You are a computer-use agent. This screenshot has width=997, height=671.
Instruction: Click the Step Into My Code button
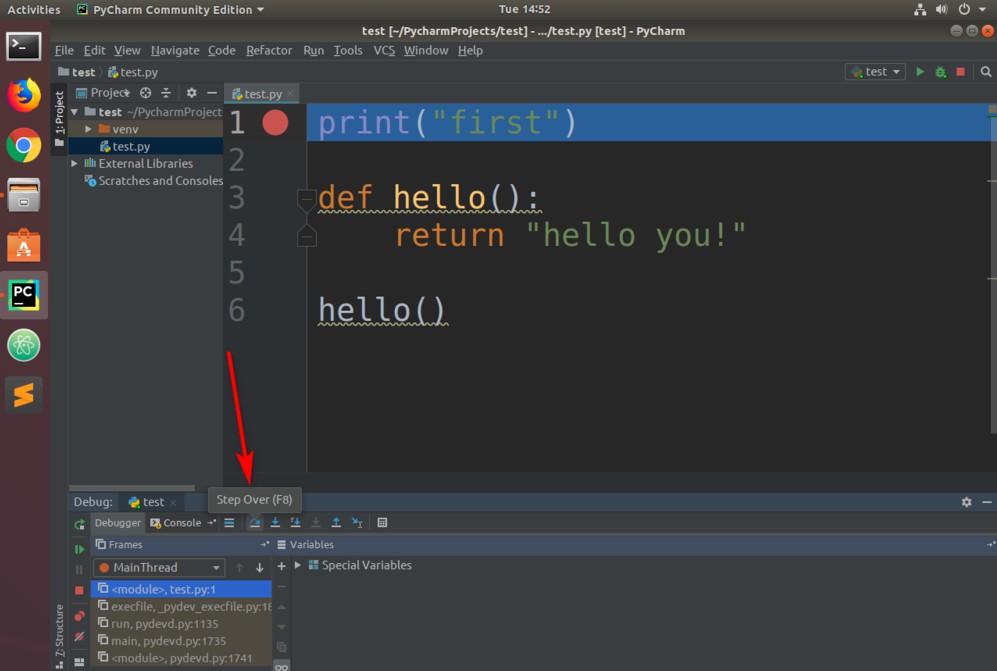pyautogui.click(x=296, y=523)
